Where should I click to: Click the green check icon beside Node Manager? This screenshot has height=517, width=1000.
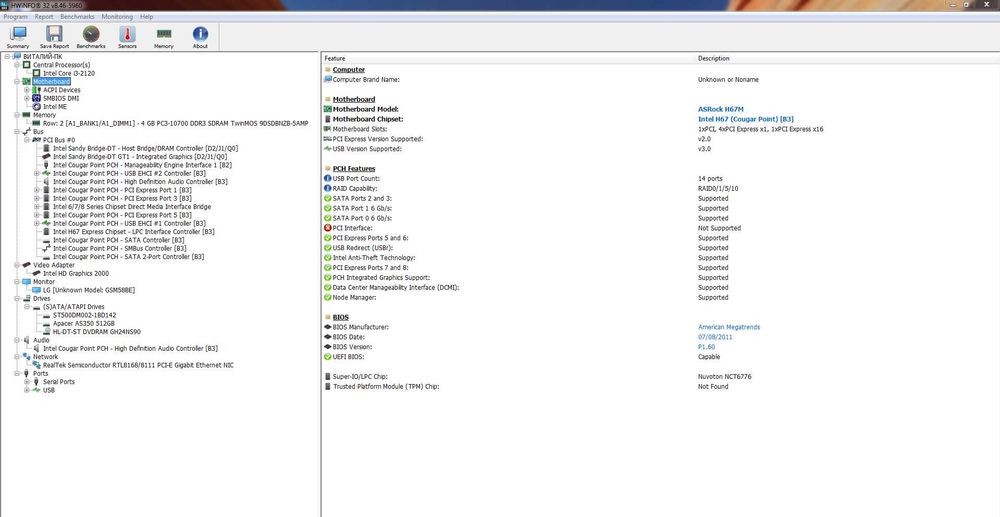click(328, 297)
